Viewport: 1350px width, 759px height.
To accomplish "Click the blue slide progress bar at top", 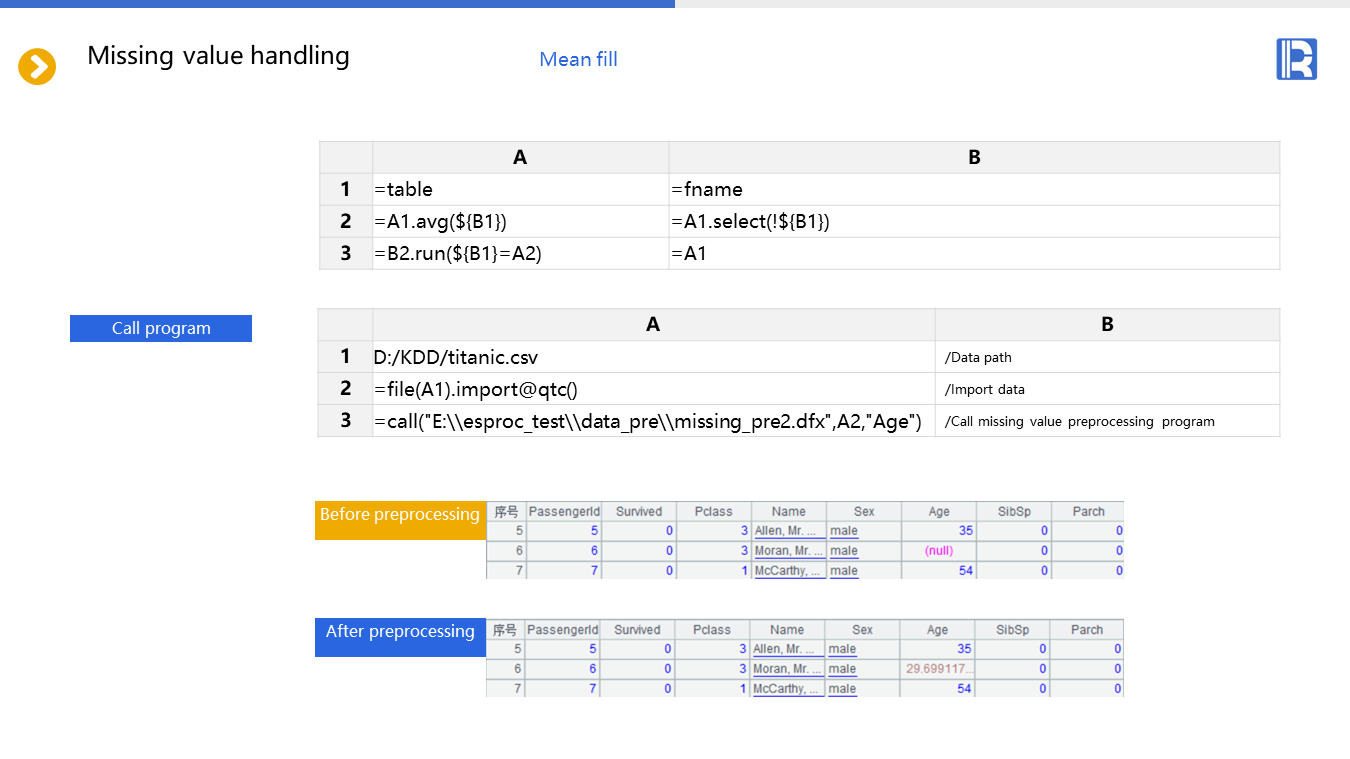I will 337,4.
